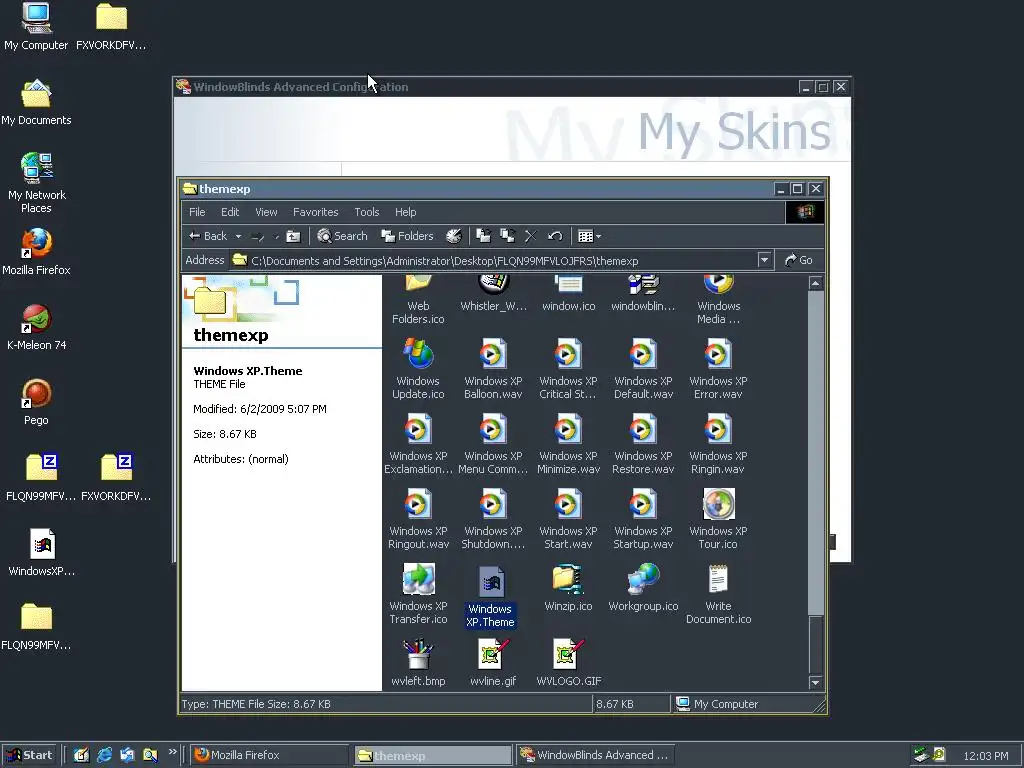Viewport: 1024px width, 768px height.
Task: Open the Mozilla Firefox desktop shortcut
Action: click(x=36, y=252)
